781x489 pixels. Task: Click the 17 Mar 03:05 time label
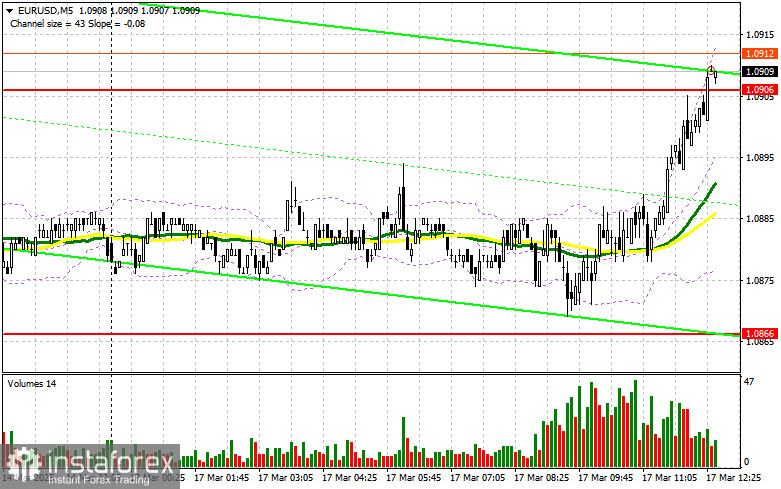tap(285, 478)
